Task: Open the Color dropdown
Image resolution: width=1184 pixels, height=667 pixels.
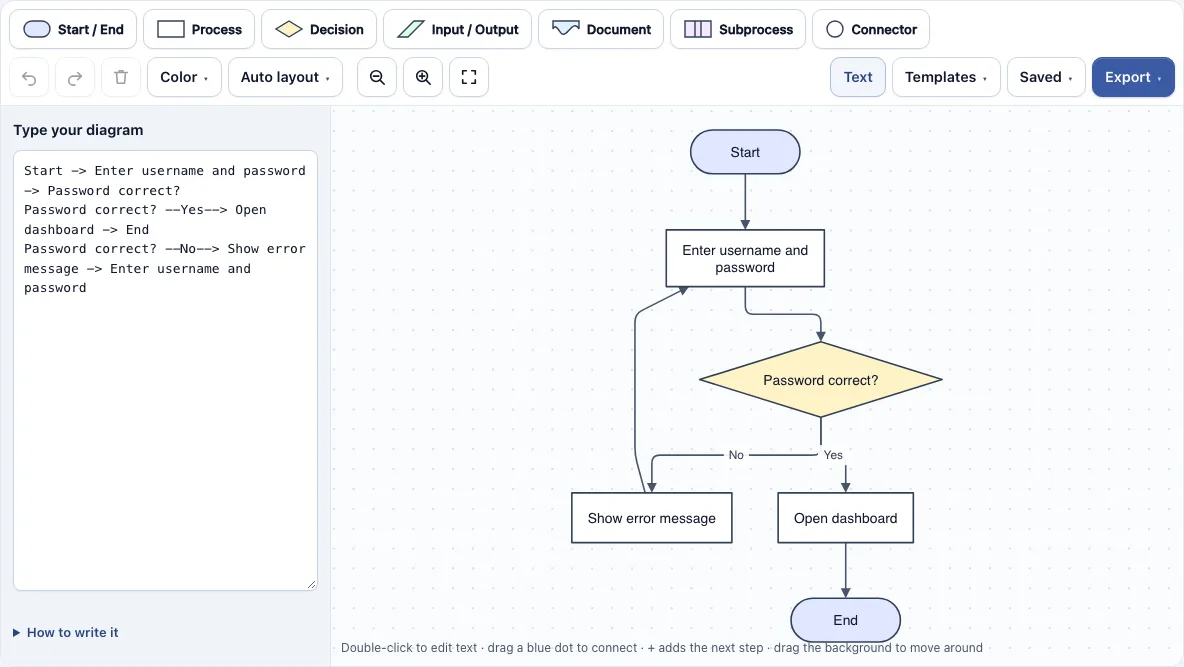Action: point(184,77)
